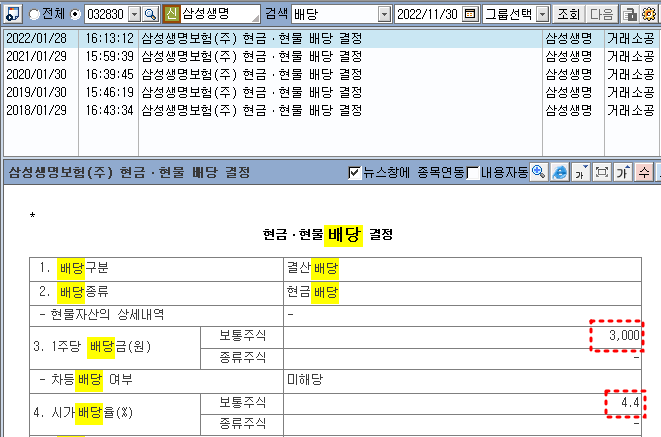661x437 pixels.
Task: Click the 1. 배당구분 row label
Action: click(74, 268)
